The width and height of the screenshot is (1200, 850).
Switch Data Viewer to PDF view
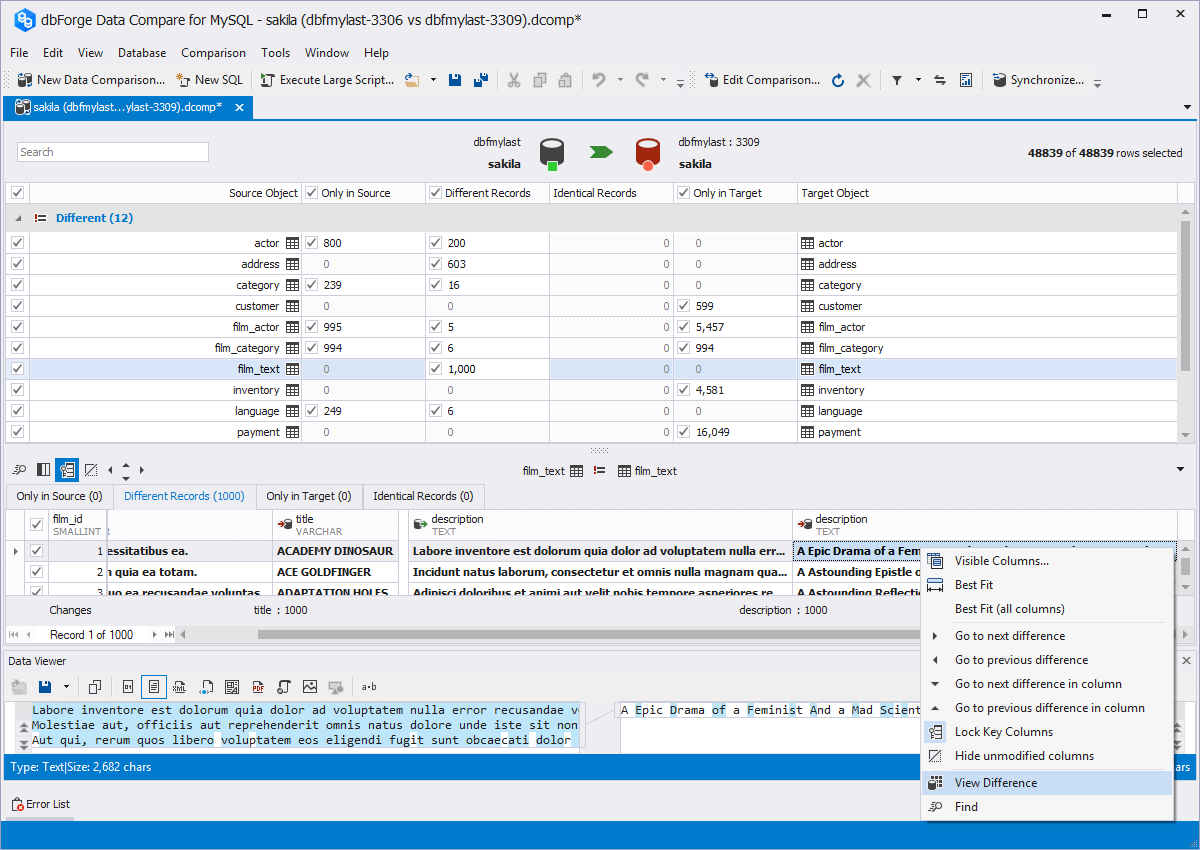click(258, 687)
